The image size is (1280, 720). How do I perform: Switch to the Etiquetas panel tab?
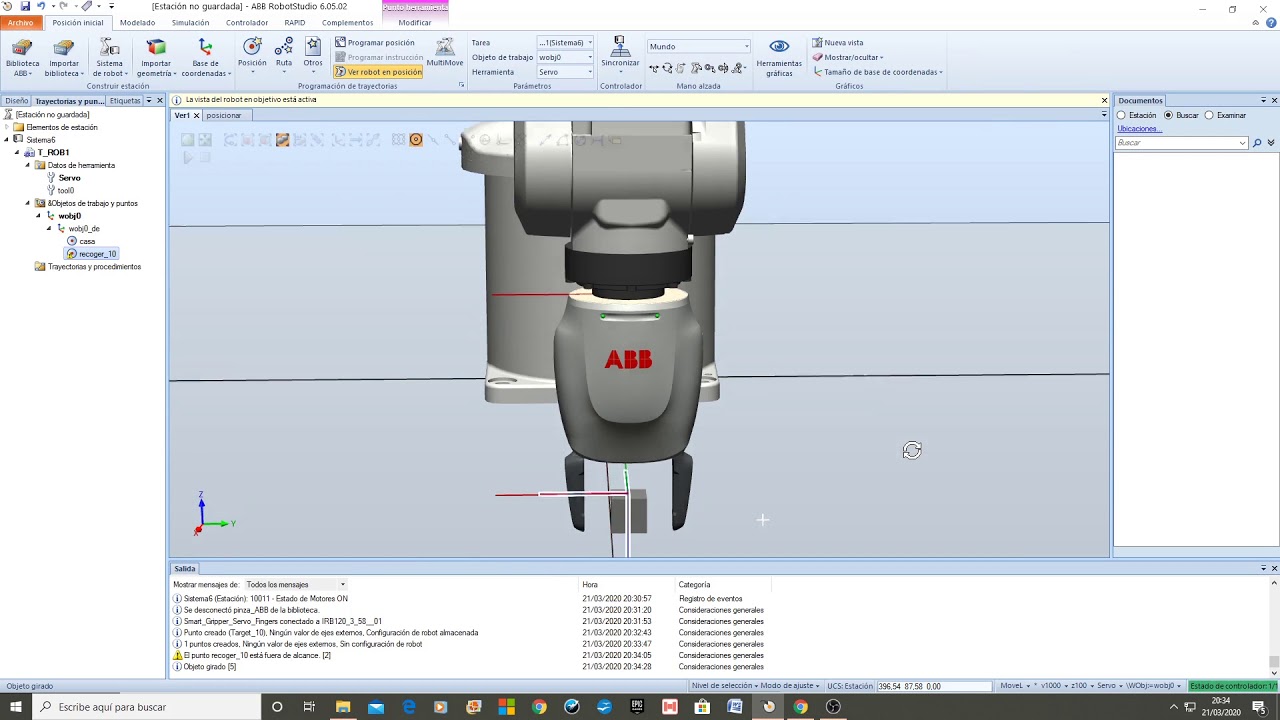pos(125,101)
